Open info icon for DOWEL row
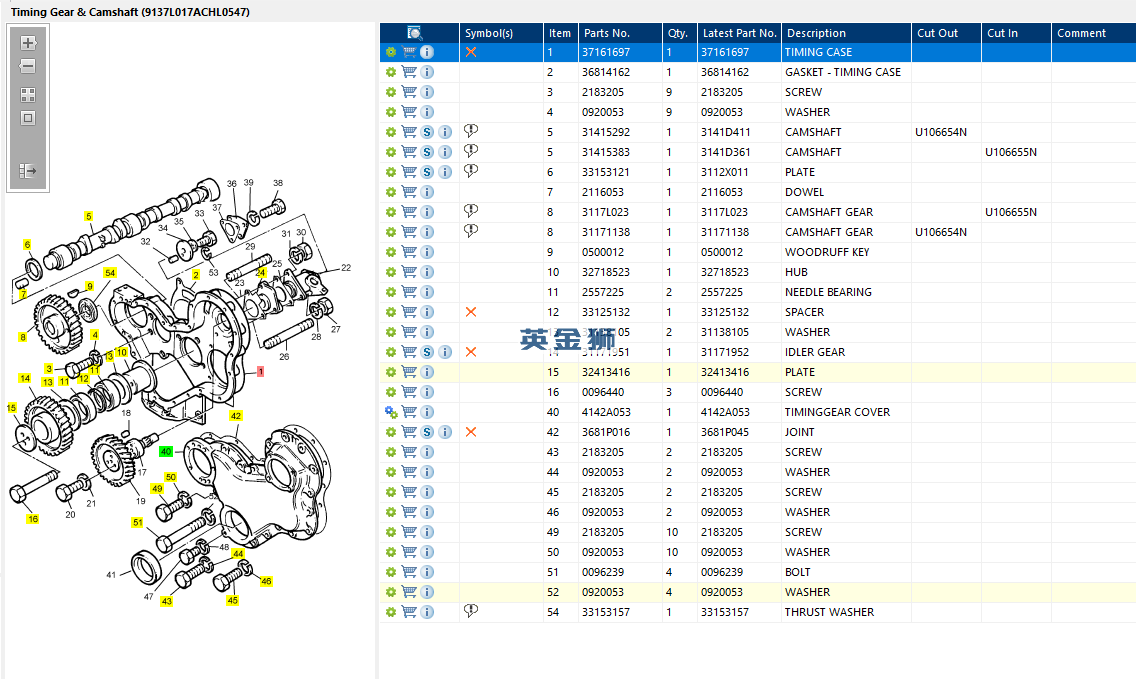Image resolution: width=1136 pixels, height=679 pixels. tap(427, 192)
